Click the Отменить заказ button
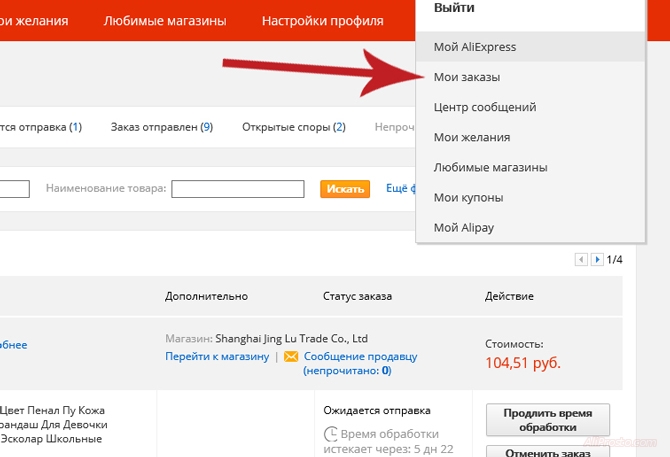 tap(548, 452)
